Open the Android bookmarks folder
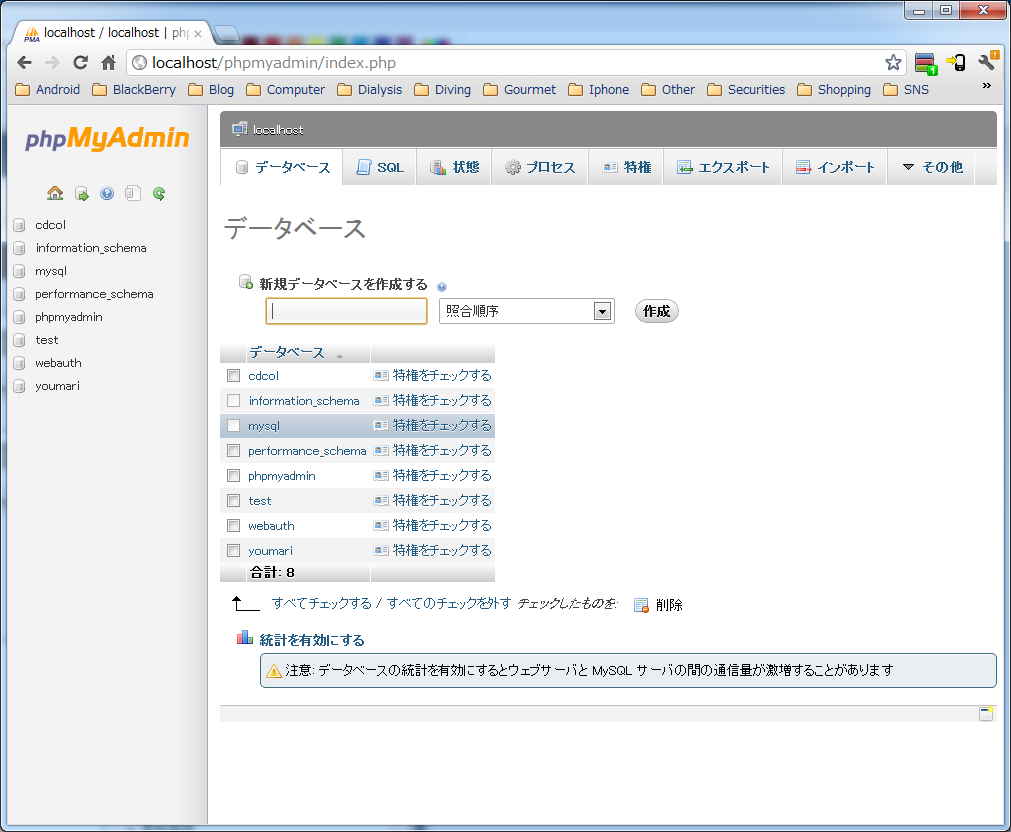1011x832 pixels. point(48,90)
